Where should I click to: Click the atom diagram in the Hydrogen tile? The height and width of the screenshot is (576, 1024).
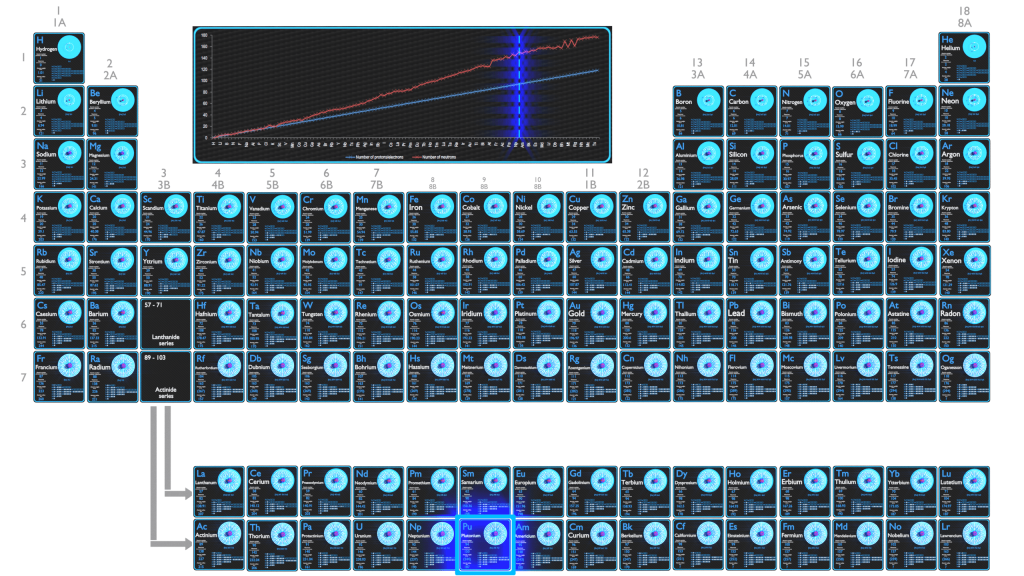(x=70, y=46)
